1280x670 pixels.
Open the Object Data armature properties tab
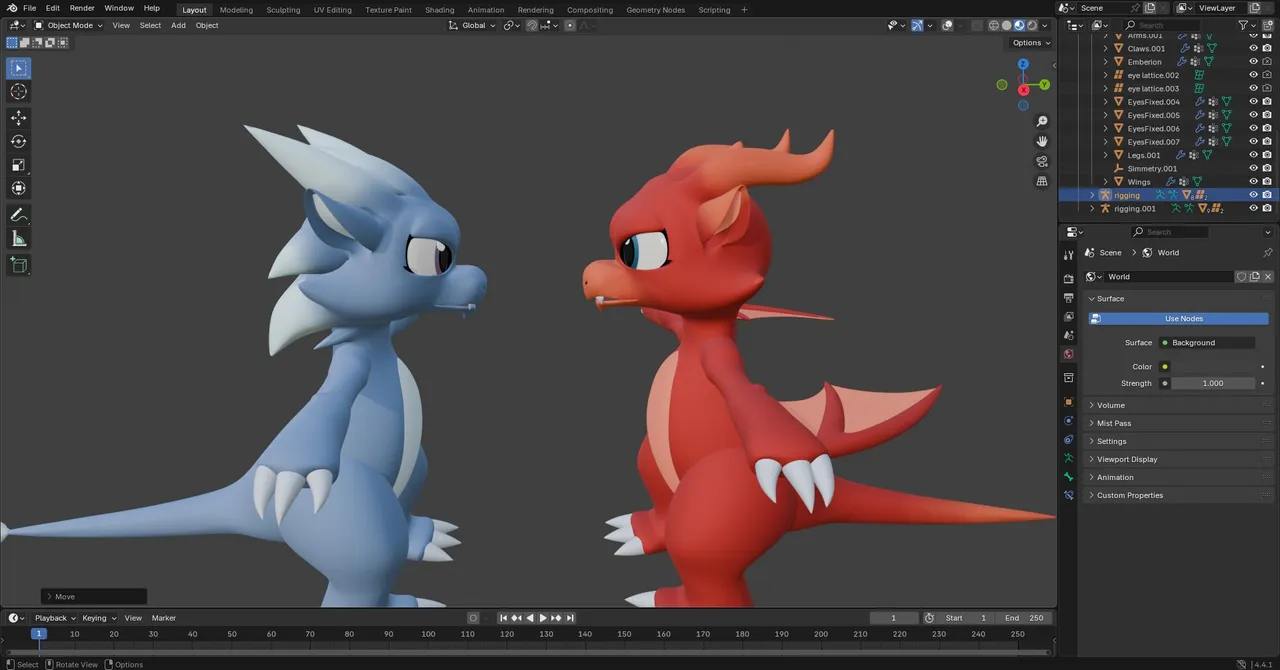click(x=1068, y=458)
